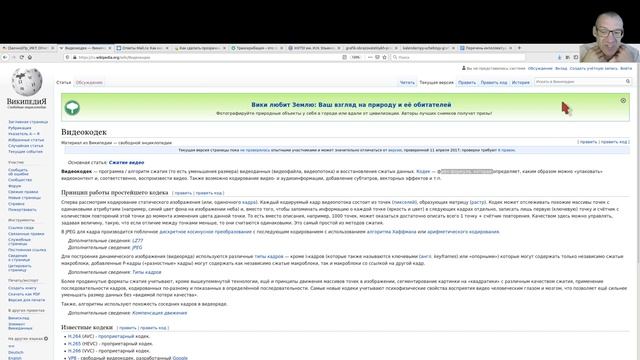Screen dimensions: 640x360
Task: Click the дискретное косинусное преобразование link
Action: coord(205,232)
